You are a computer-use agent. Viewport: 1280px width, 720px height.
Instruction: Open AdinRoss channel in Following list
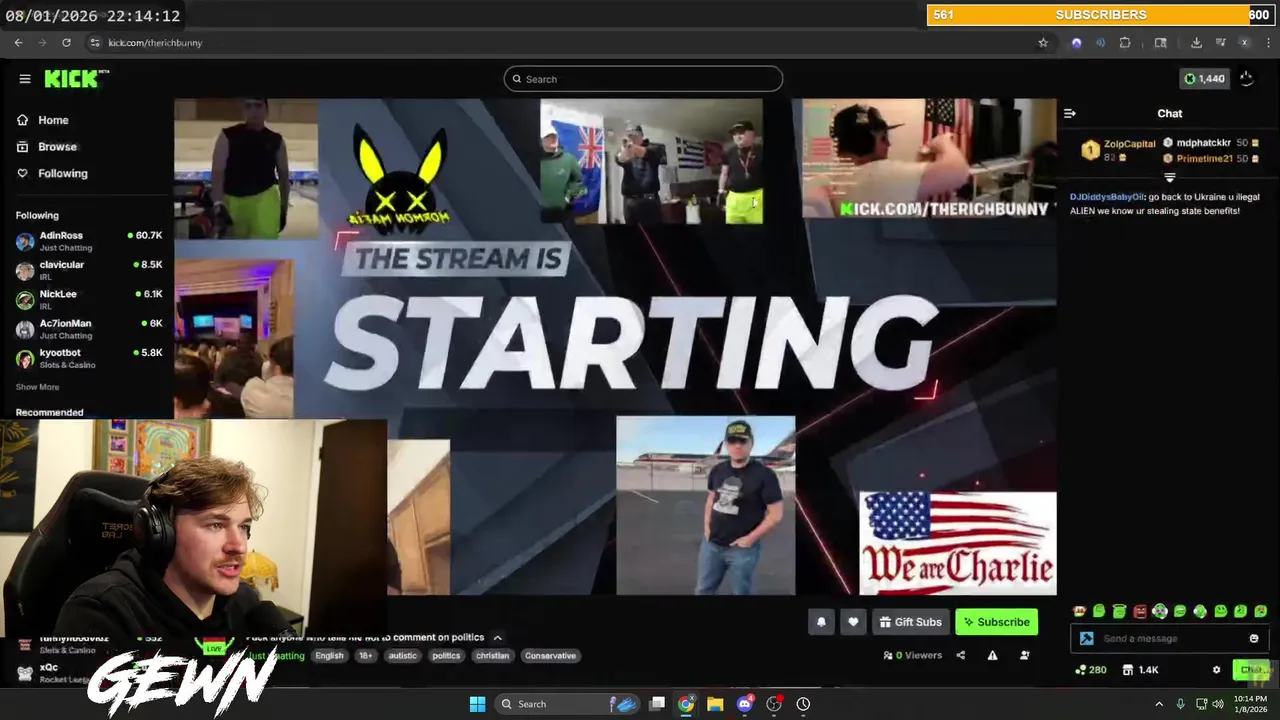pos(88,240)
